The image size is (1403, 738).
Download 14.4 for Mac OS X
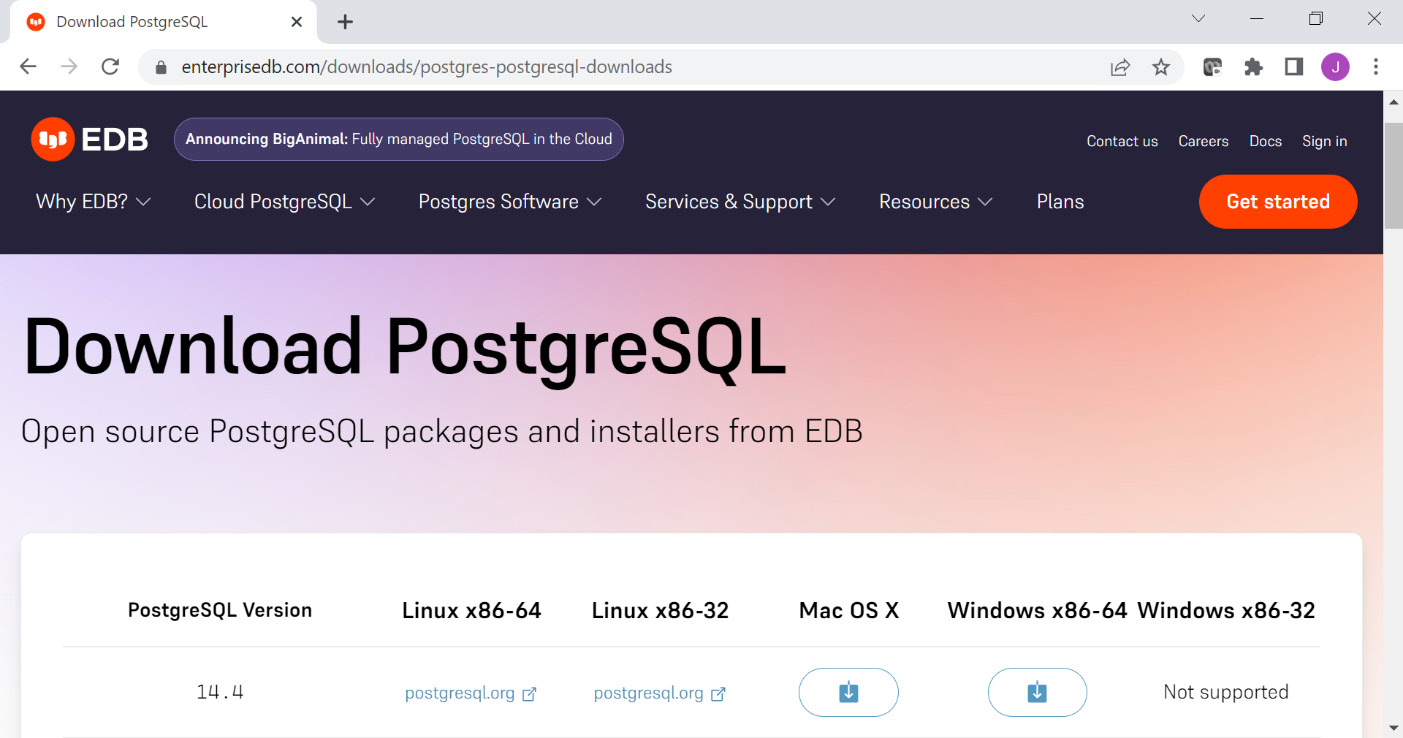[x=848, y=692]
